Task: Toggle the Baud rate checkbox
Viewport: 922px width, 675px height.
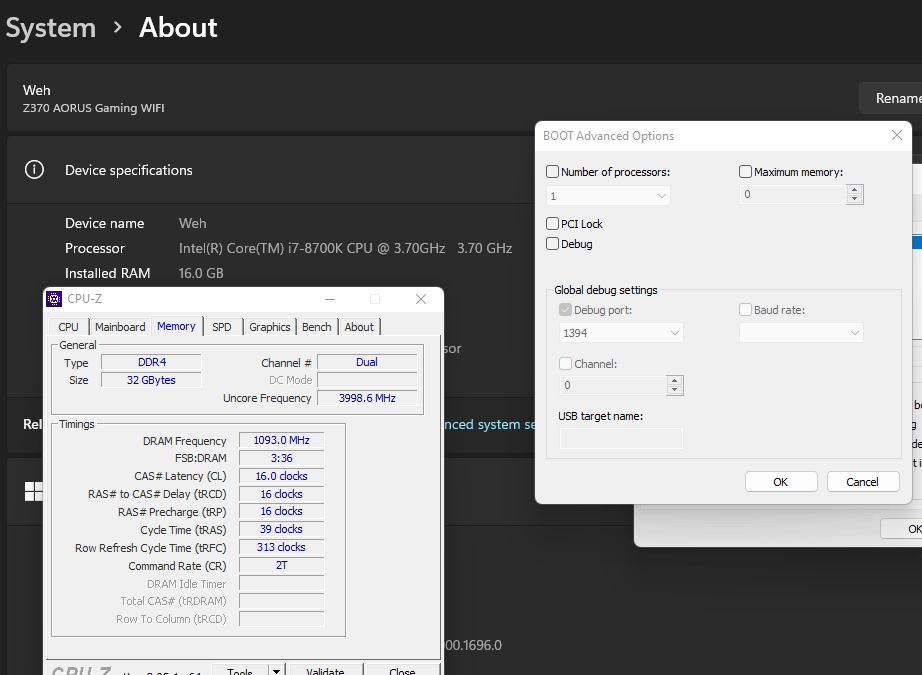Action: [x=745, y=309]
